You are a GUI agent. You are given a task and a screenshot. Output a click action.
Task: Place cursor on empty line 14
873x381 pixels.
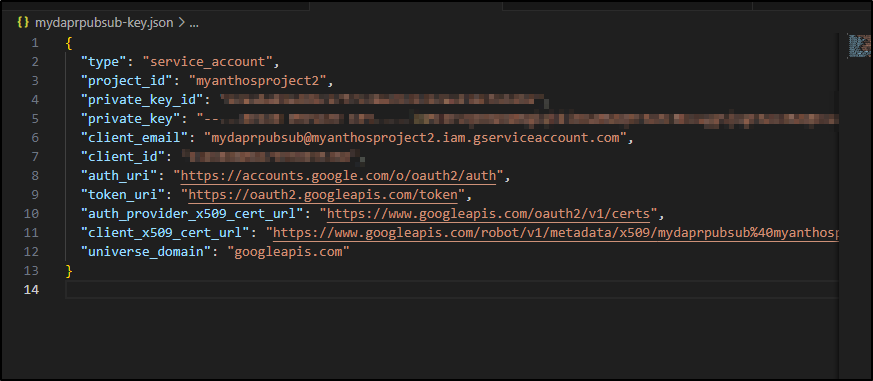[x=452, y=290]
